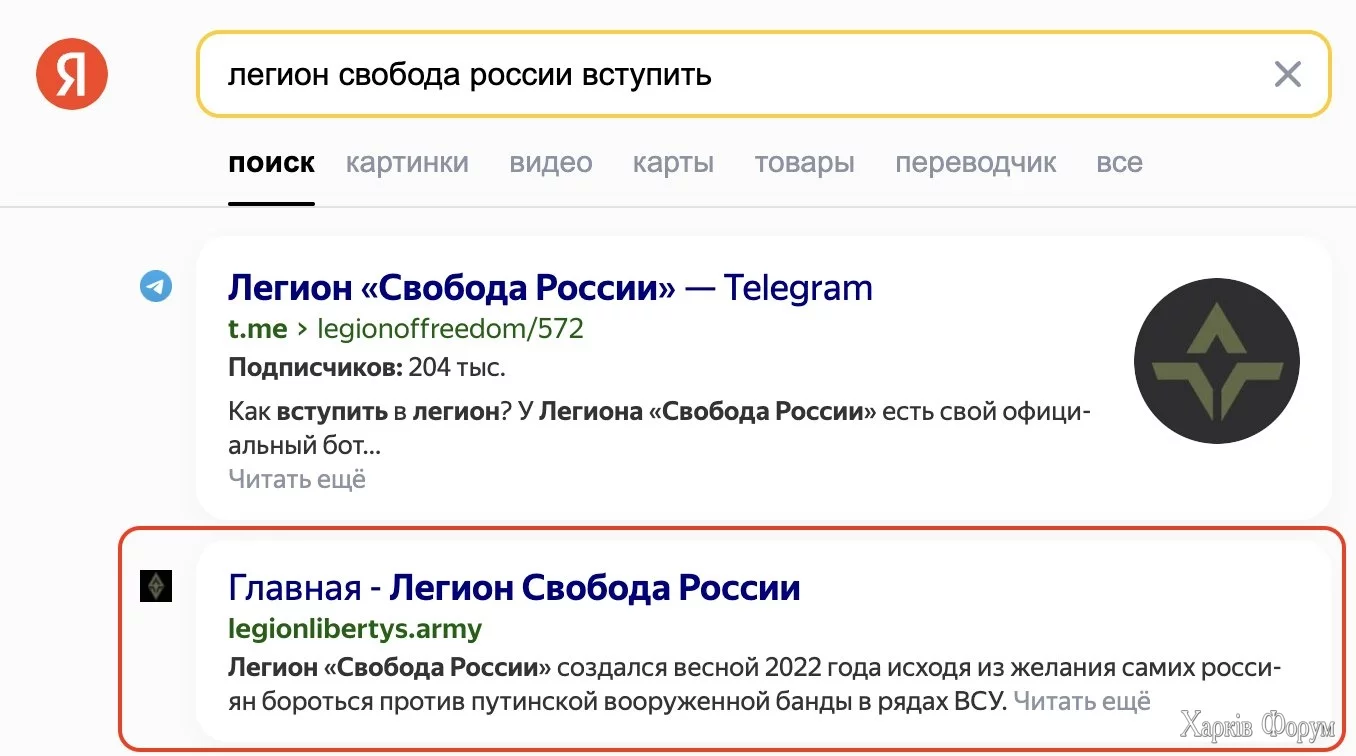The image size is (1356, 756).
Task: Expand Читать ещё in second result snippet
Action: tap(1082, 701)
